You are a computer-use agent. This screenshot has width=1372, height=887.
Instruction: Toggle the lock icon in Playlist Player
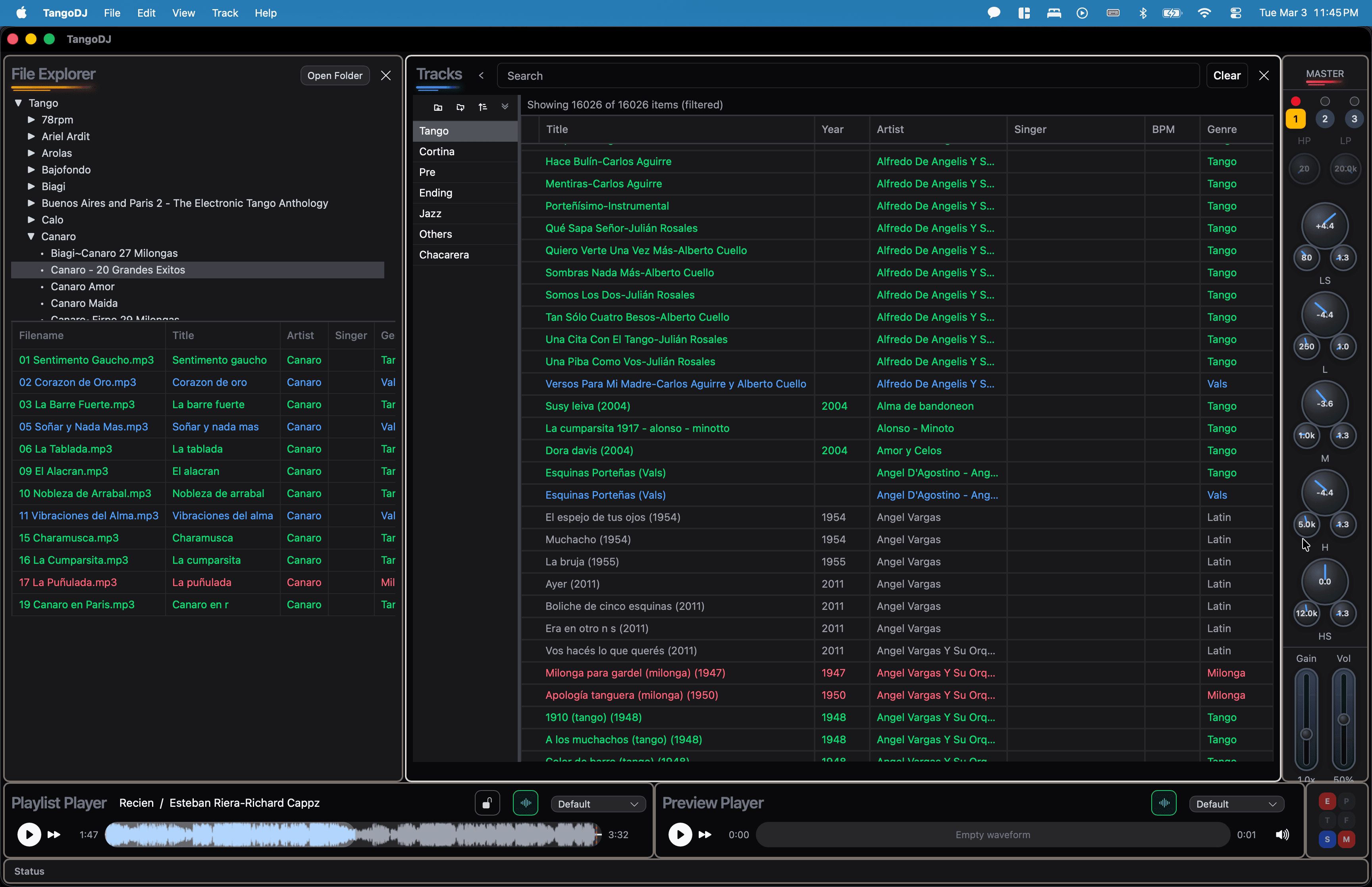click(x=486, y=803)
